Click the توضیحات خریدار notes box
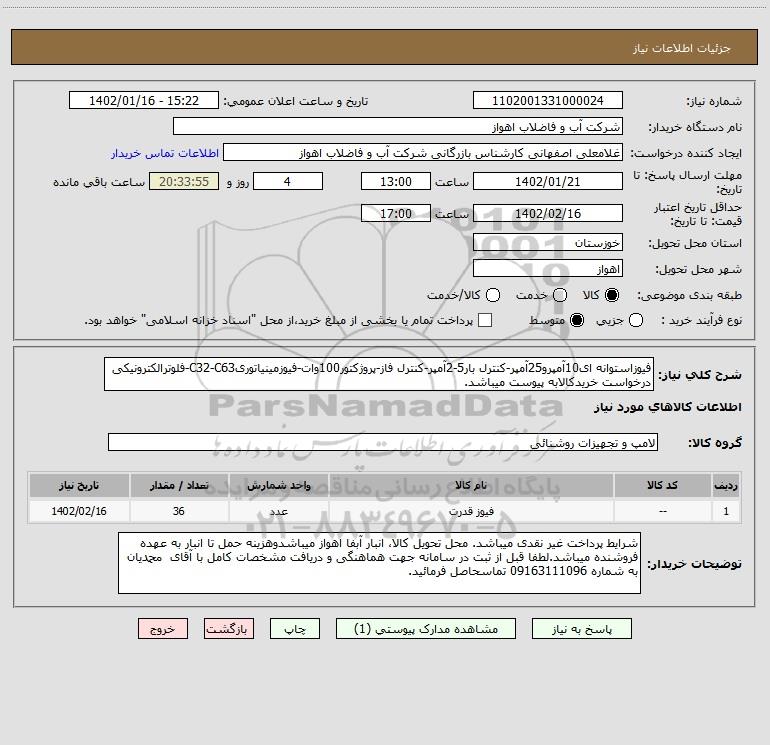The height and width of the screenshot is (745, 770). point(379,563)
